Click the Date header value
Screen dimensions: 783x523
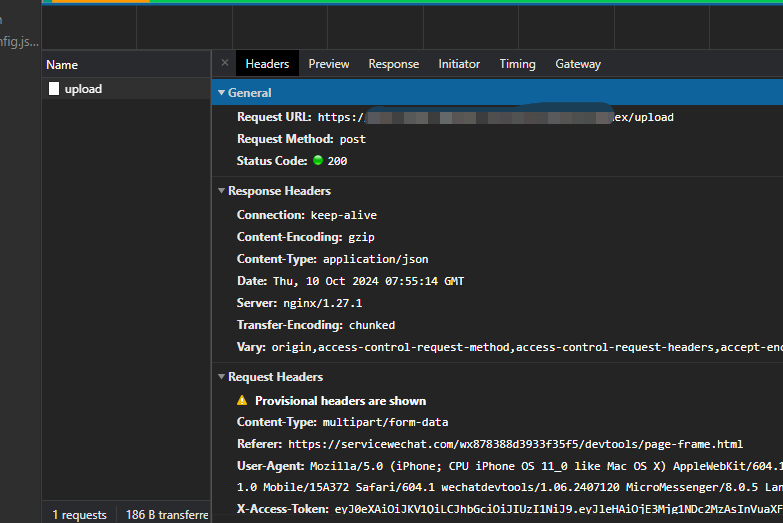click(369, 281)
